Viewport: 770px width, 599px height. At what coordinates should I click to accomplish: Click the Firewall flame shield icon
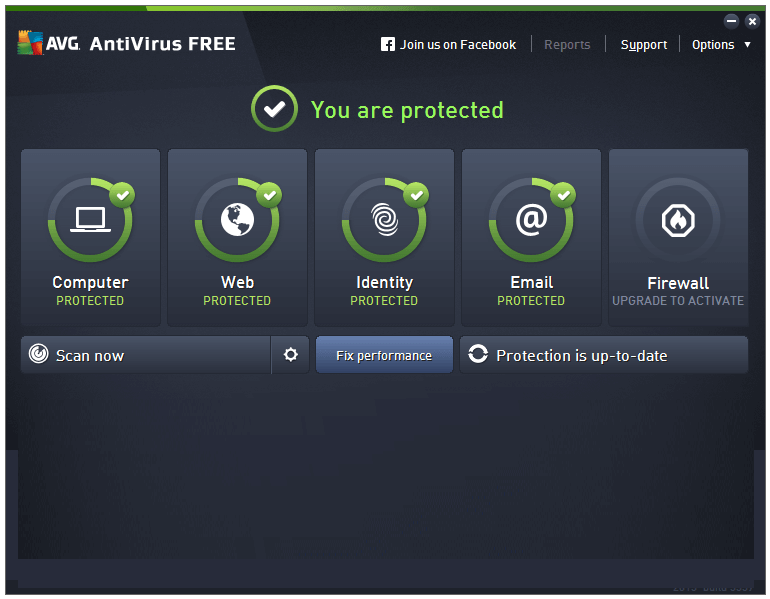click(678, 220)
